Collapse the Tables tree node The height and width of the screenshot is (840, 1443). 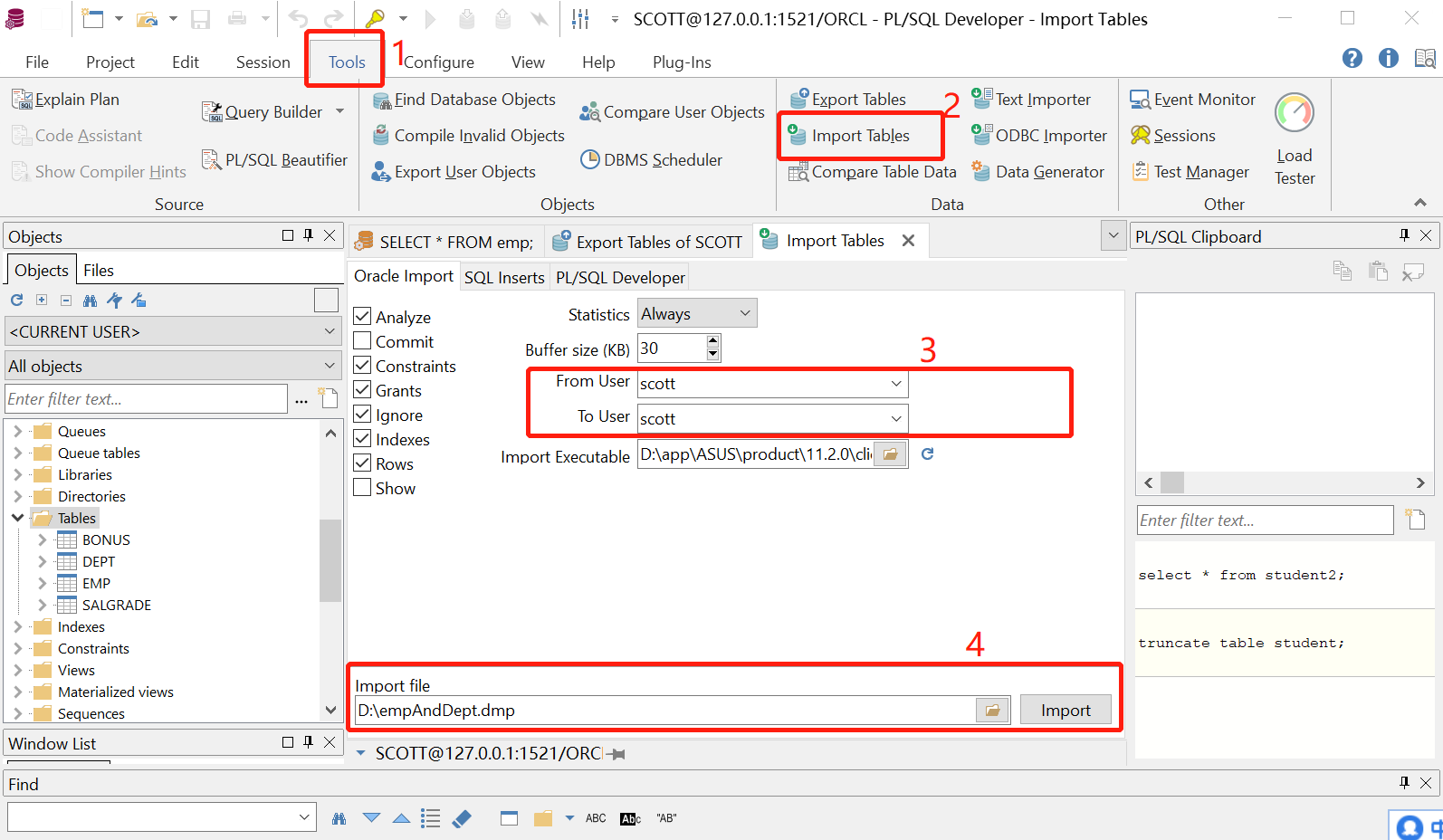18,518
